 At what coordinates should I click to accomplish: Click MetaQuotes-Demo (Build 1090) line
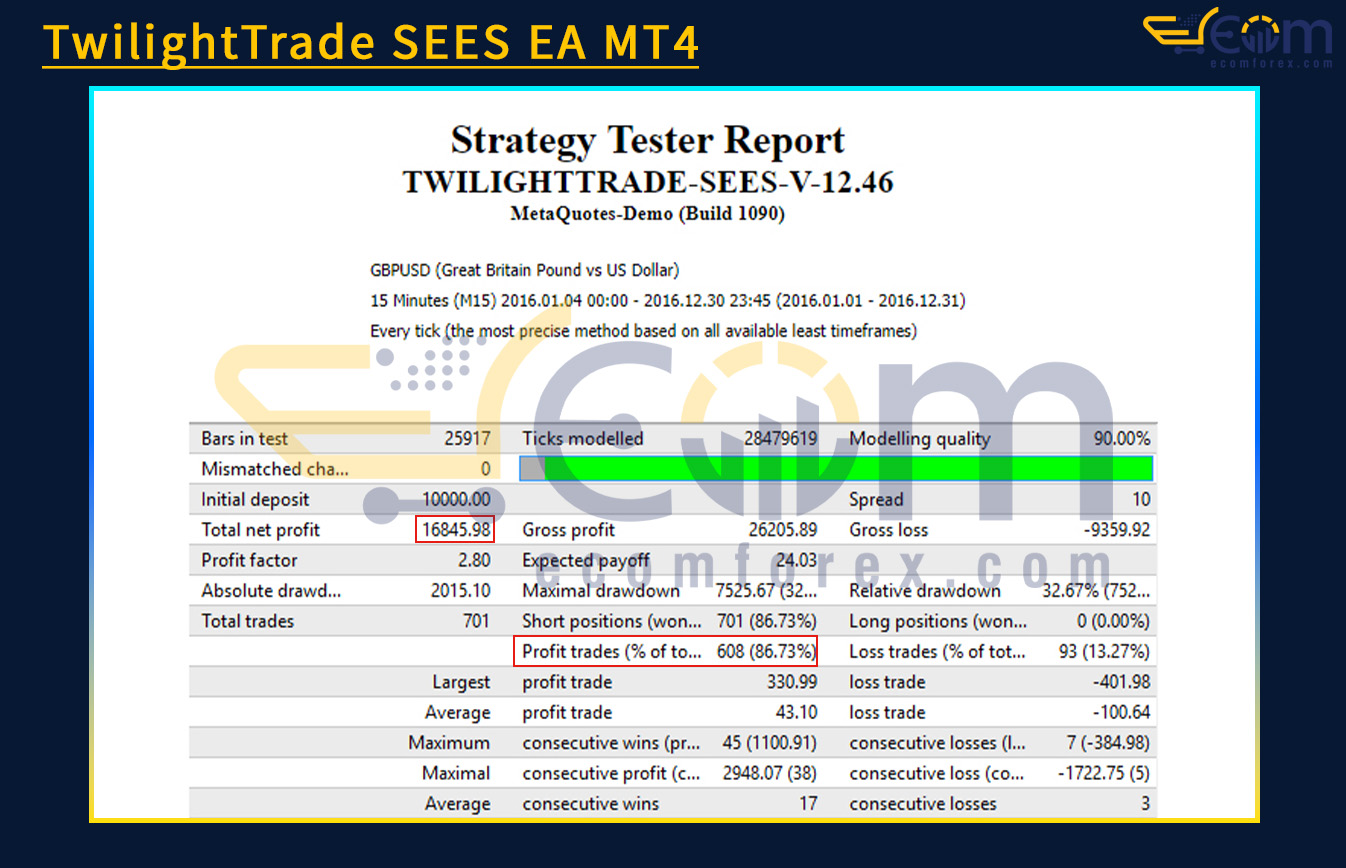tap(648, 214)
